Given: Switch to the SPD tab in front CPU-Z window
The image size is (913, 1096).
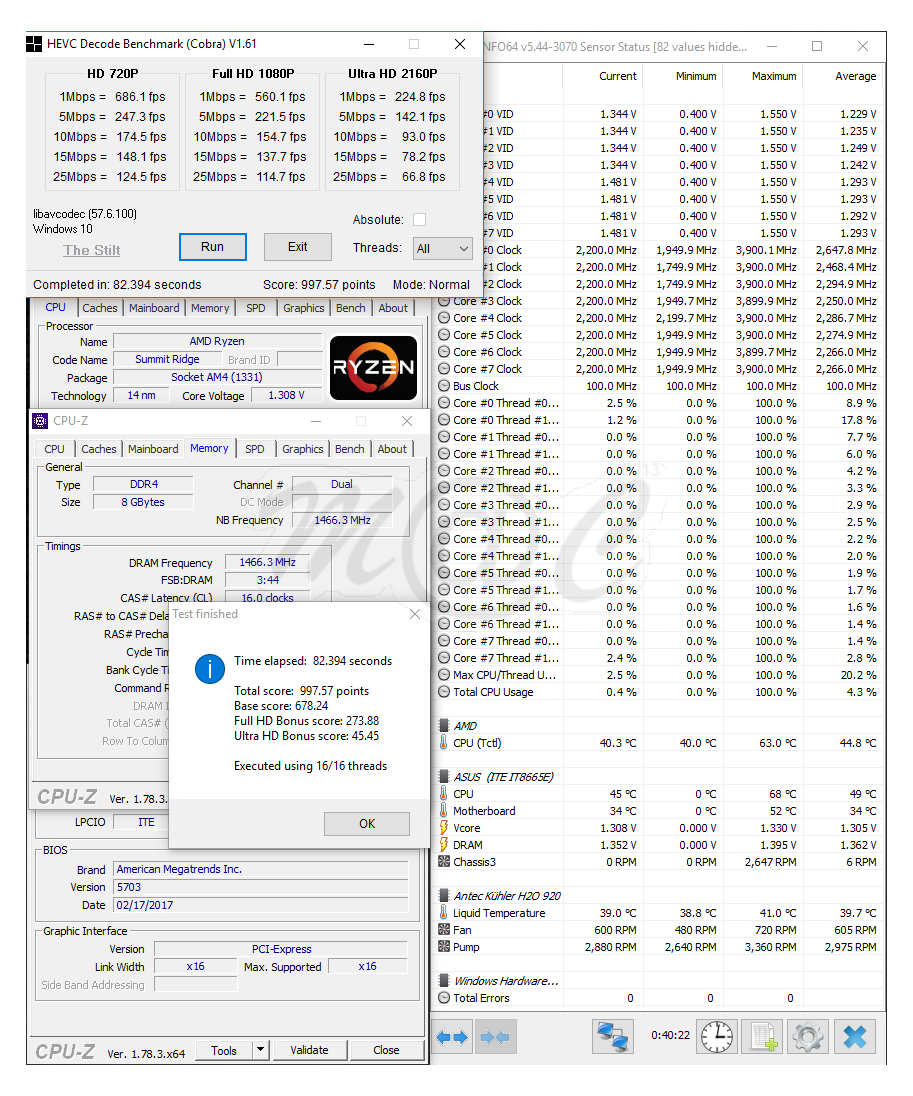Looking at the screenshot, I should [255, 449].
